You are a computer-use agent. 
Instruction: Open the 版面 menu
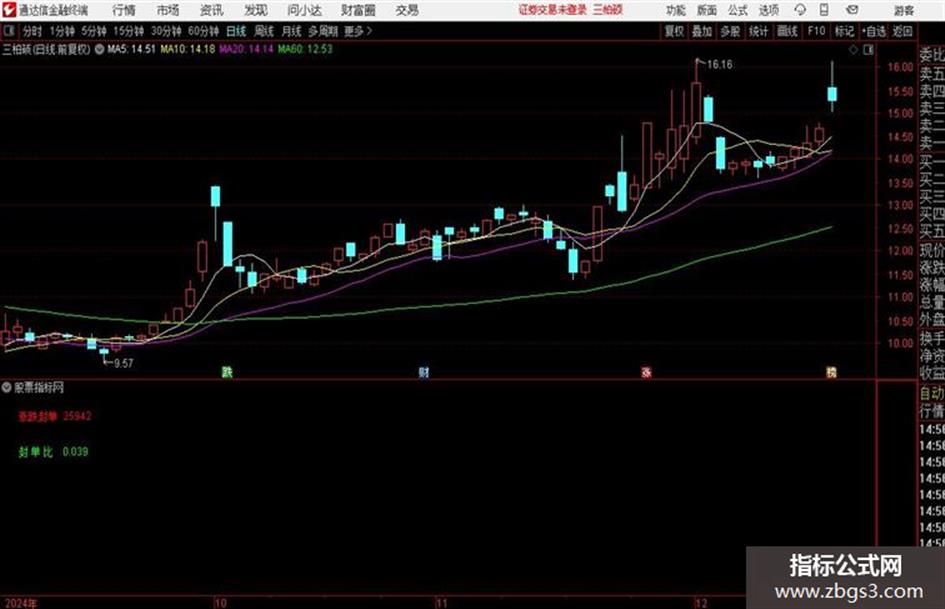[x=706, y=10]
